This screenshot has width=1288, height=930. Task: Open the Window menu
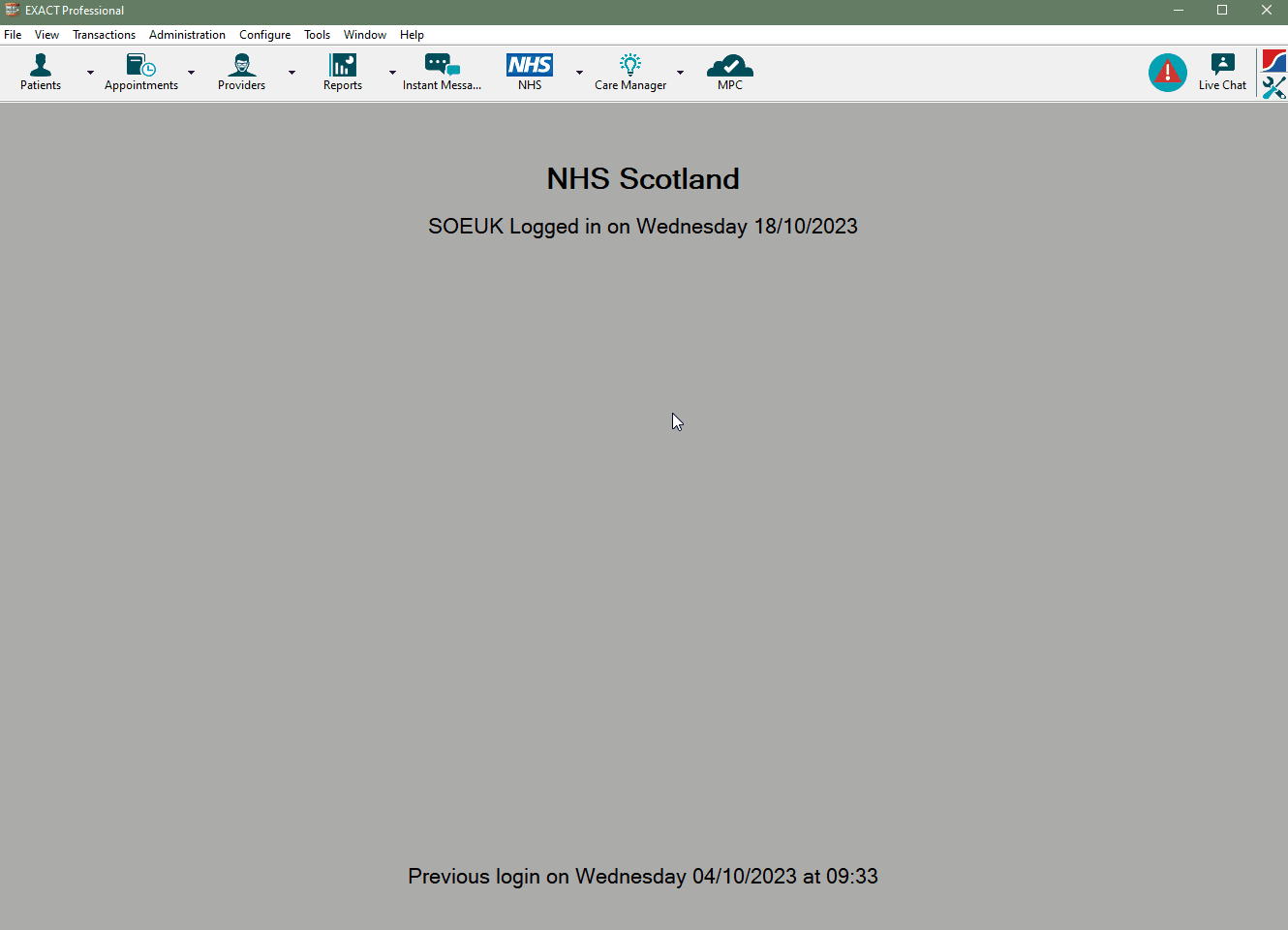364,35
